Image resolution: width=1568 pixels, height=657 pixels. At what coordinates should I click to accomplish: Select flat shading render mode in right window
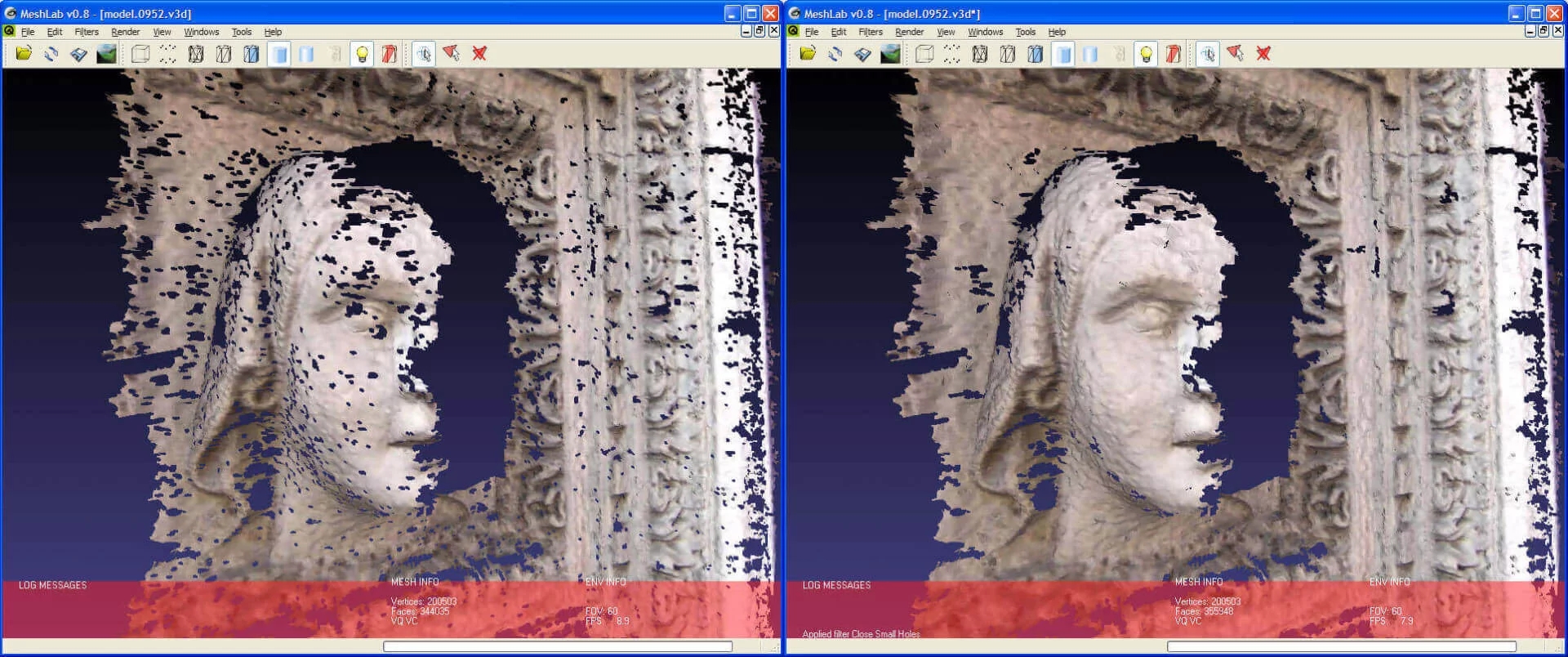(1063, 54)
